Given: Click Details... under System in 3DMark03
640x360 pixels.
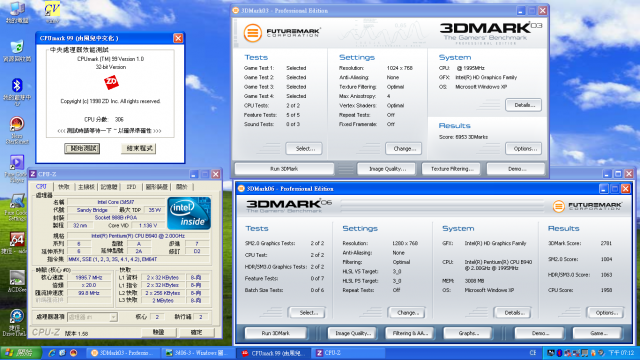Looking at the screenshot, I should tap(523, 105).
